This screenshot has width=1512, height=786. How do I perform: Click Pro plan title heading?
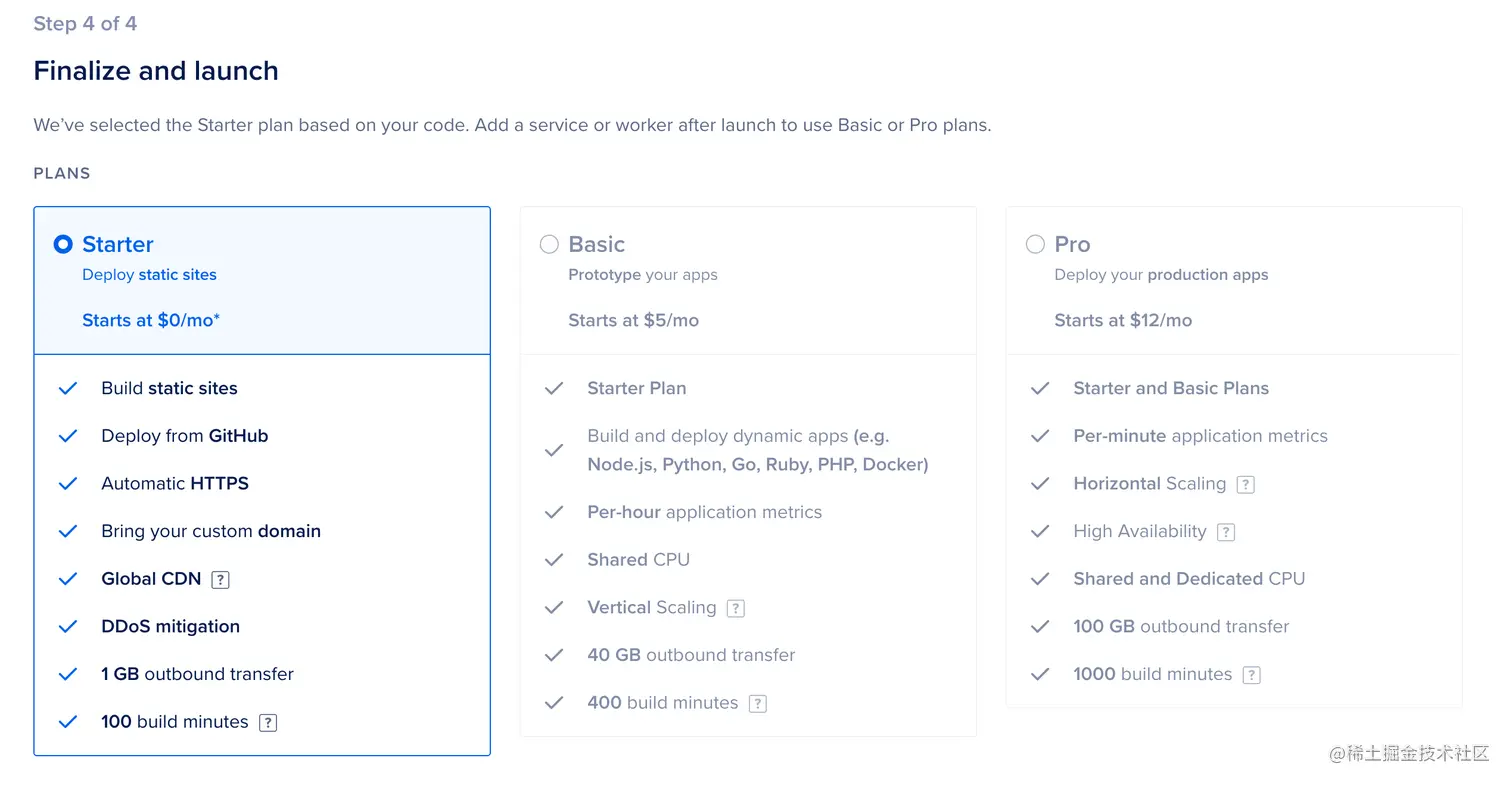coord(1072,244)
